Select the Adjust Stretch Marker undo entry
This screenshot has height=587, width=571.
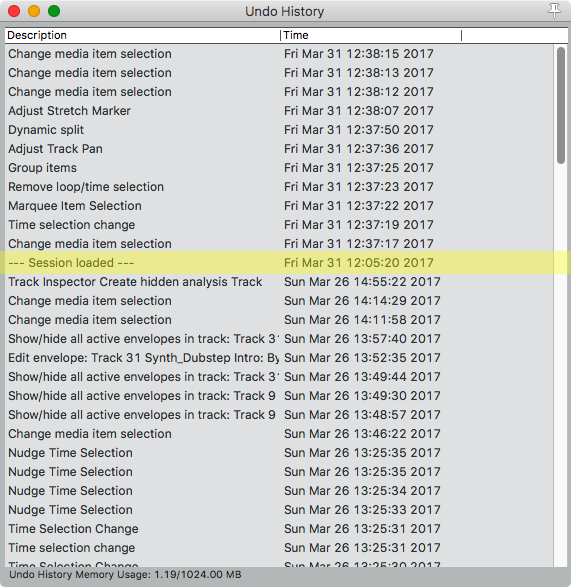[279, 111]
